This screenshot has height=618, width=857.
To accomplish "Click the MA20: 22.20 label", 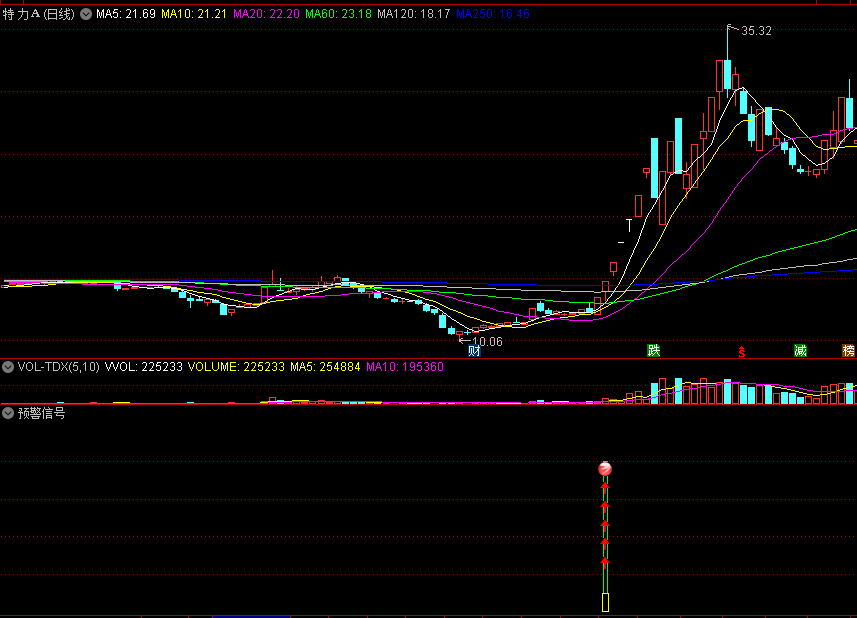I will pos(266,14).
